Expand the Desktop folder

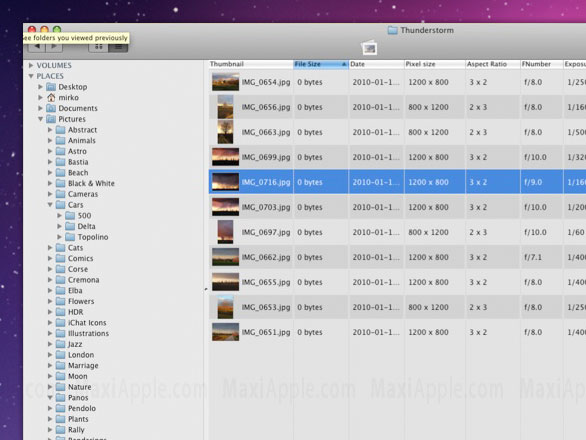click(40, 87)
